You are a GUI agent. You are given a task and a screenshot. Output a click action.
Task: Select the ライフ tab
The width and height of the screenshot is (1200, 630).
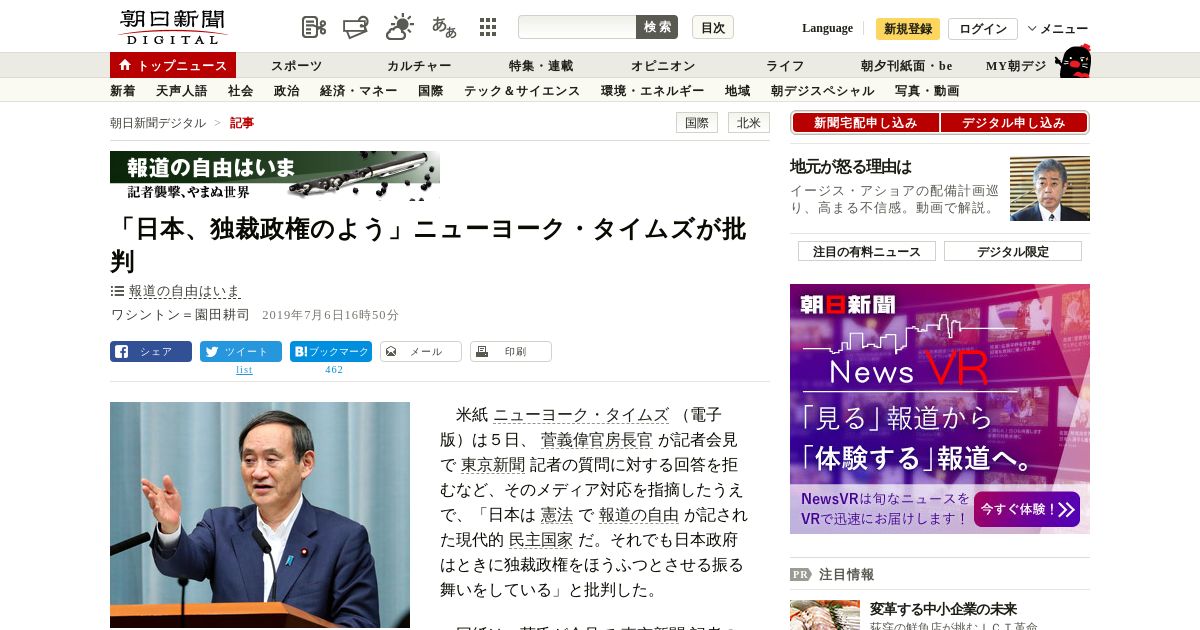[x=785, y=66]
